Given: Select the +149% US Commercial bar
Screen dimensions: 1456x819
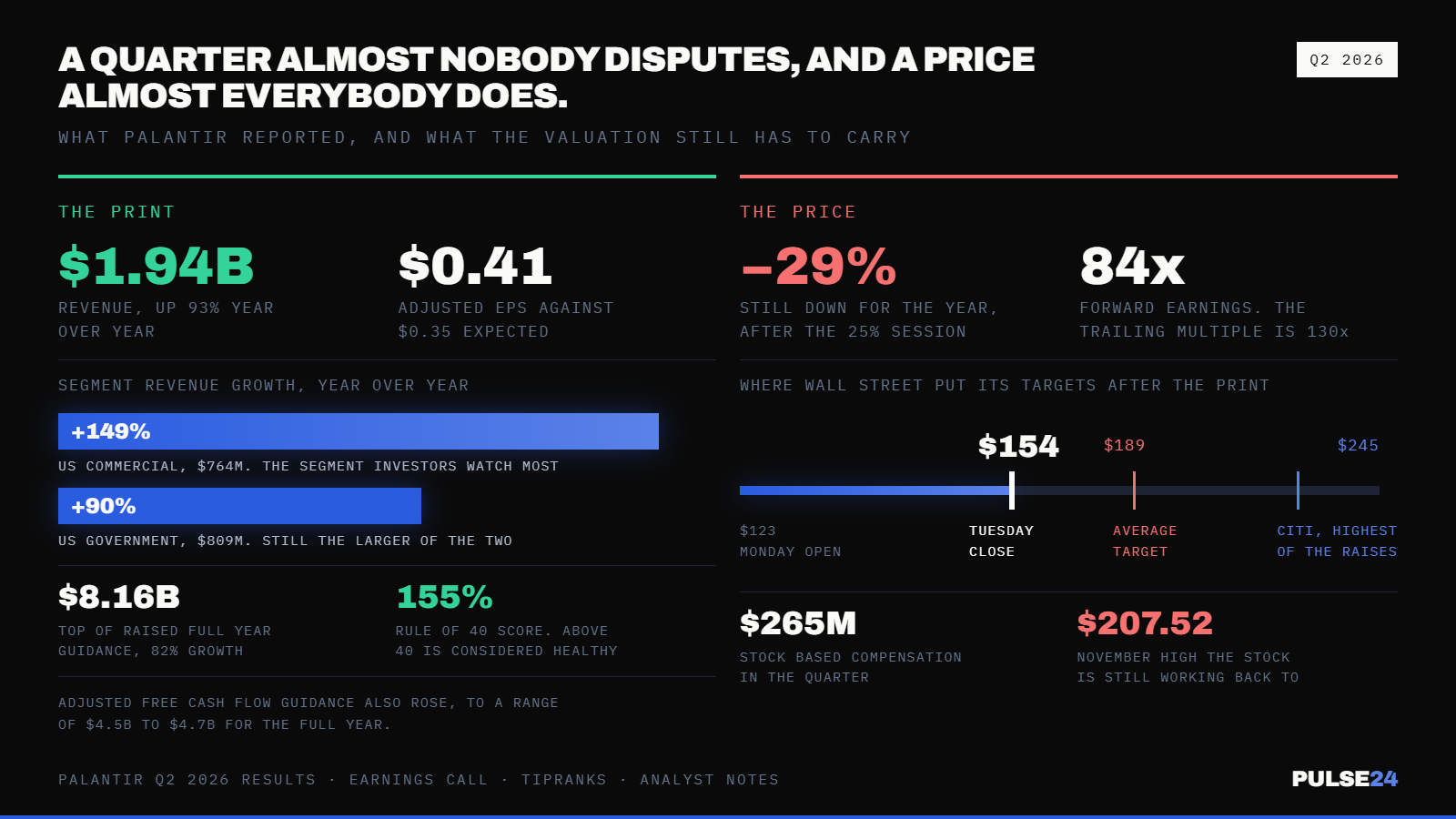Looking at the screenshot, I should point(359,431).
